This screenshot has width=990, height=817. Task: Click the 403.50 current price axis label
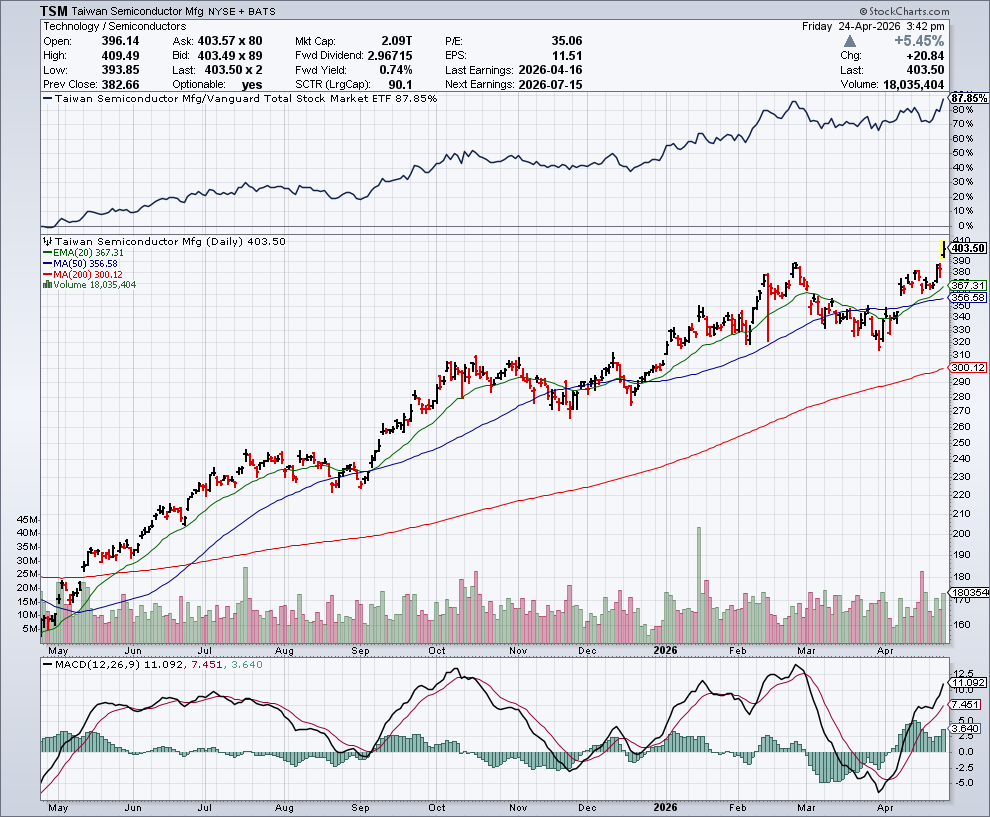pos(968,248)
